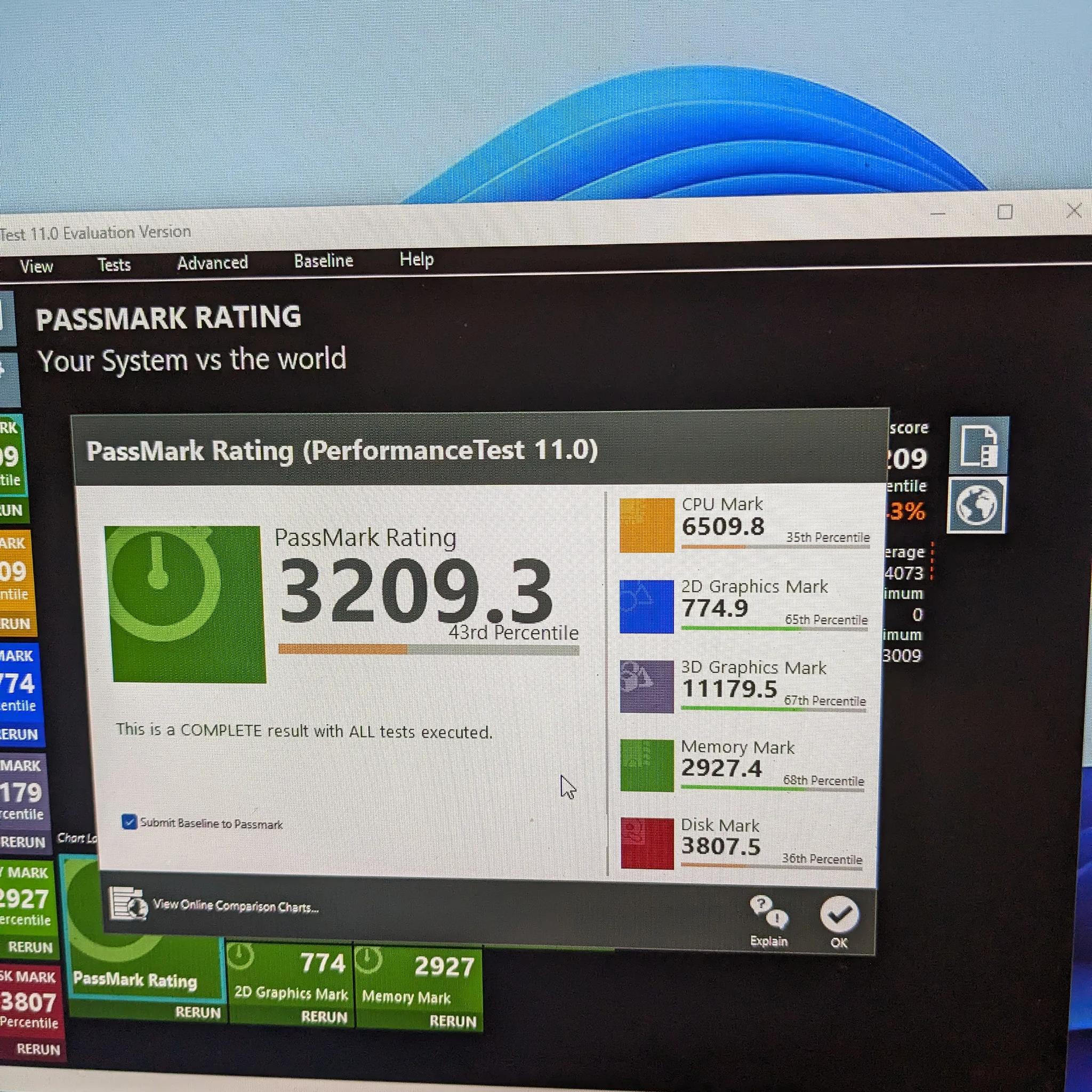Screen dimensions: 1092x1092
Task: Click the green Memory Mark icon
Action: point(647,765)
